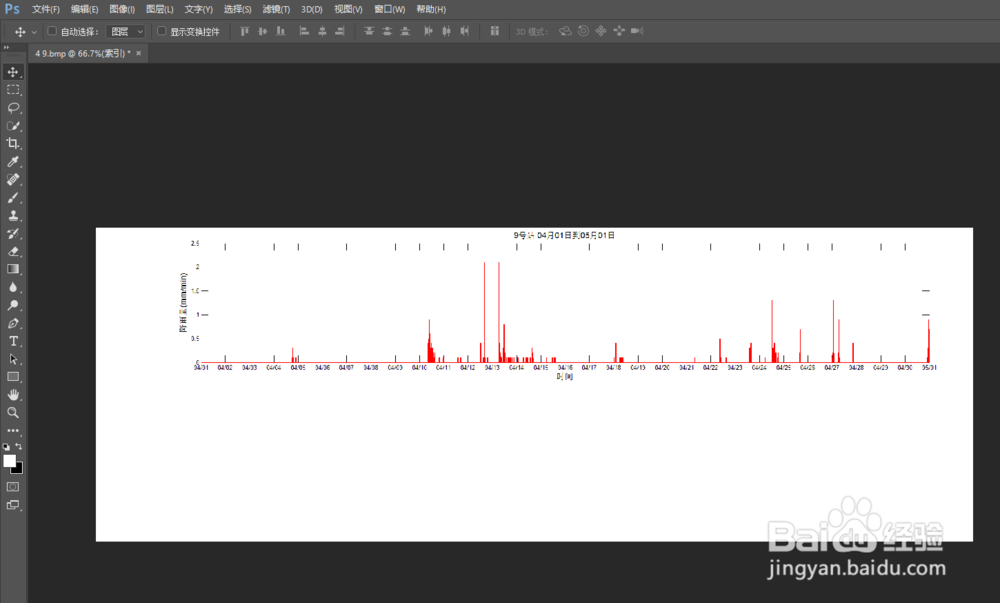The height and width of the screenshot is (603, 1000).
Task: Select the Pen tool
Action: pos(13,323)
